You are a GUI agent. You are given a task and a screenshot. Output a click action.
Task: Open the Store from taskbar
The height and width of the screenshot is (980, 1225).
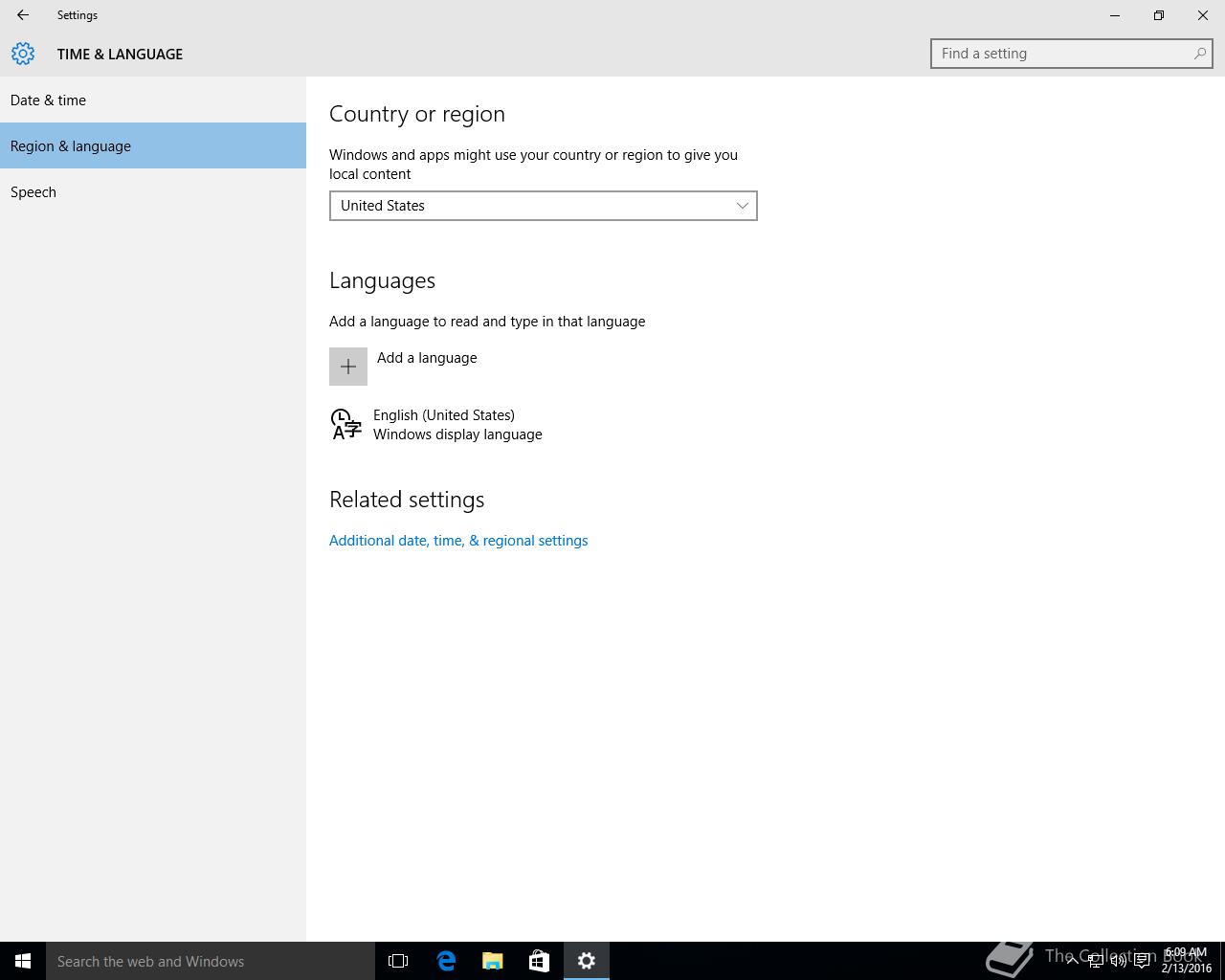click(539, 961)
